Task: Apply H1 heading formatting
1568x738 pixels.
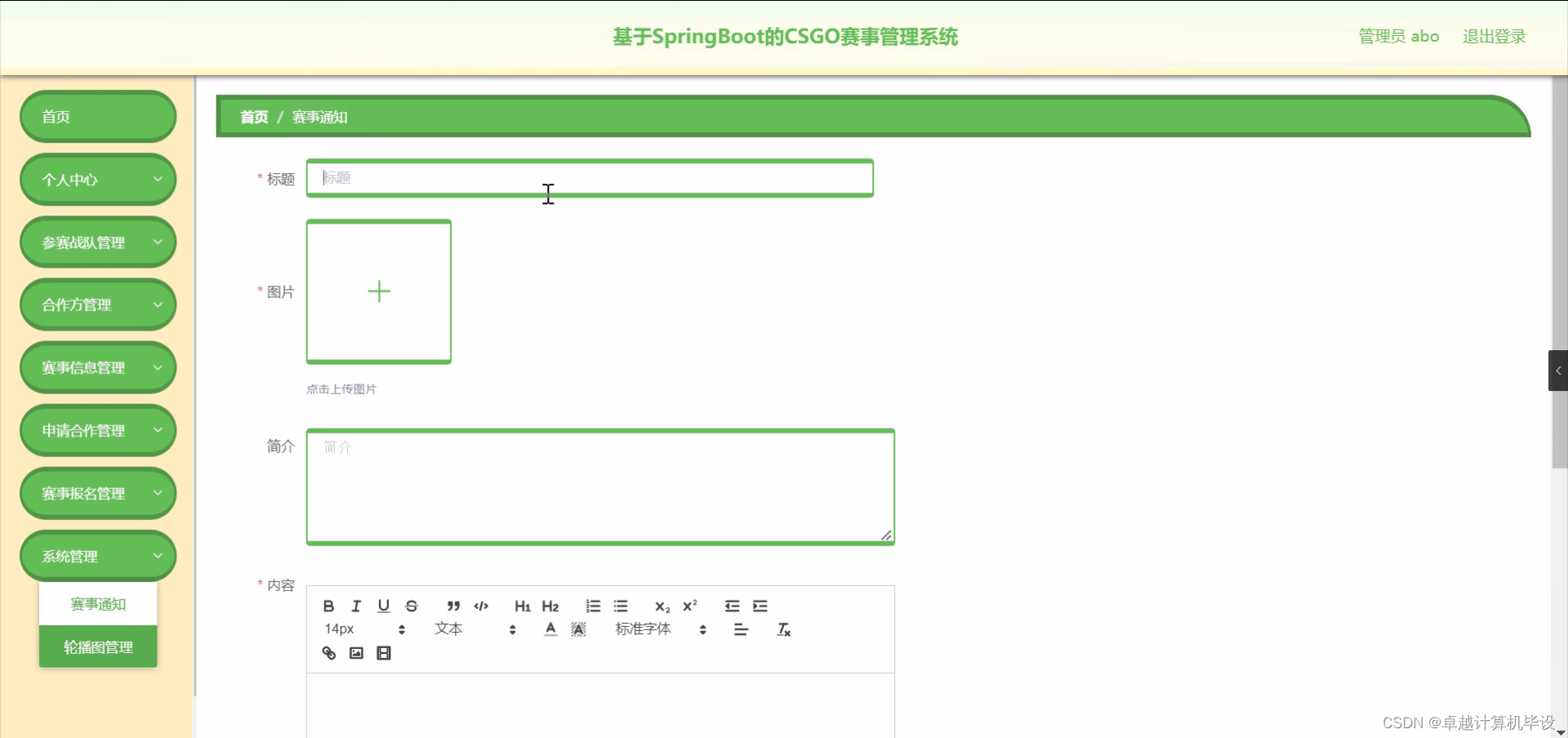Action: click(522, 606)
